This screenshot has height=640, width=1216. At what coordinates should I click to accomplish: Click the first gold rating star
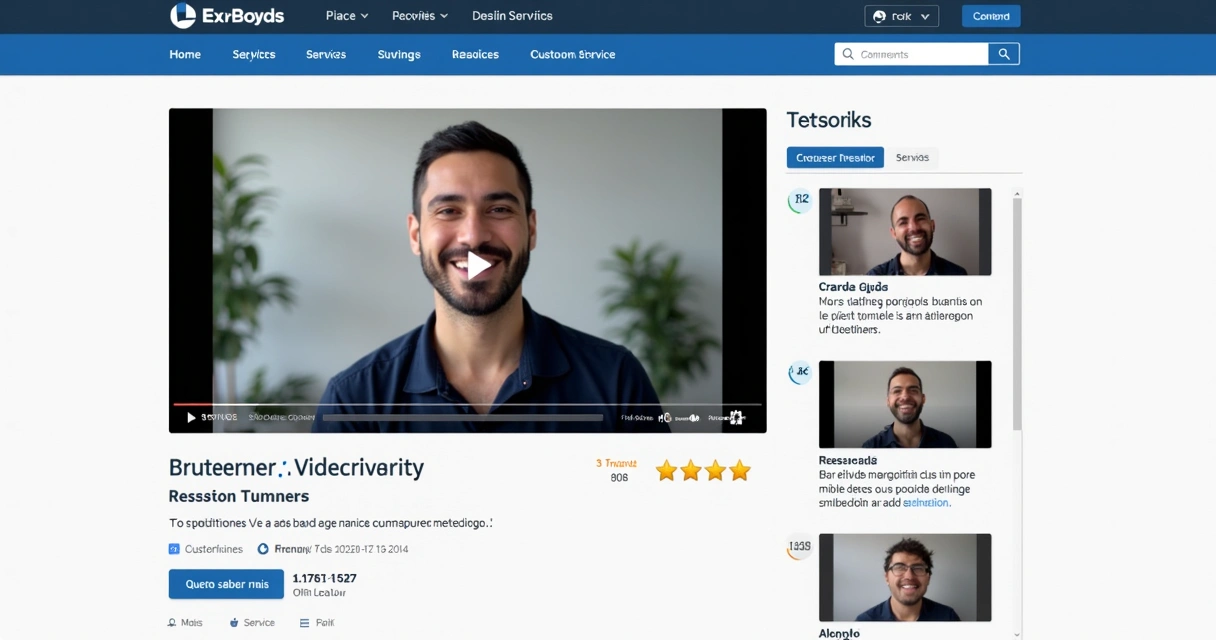(x=666, y=471)
